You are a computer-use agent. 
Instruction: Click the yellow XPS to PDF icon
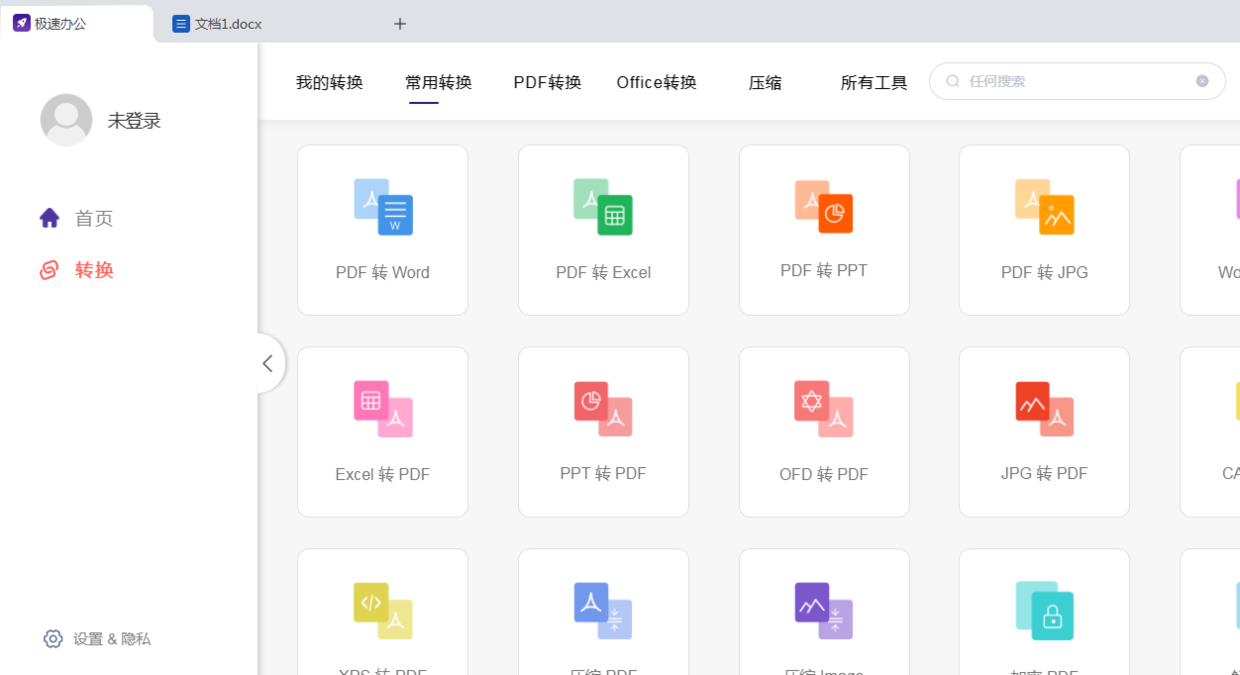[383, 611]
